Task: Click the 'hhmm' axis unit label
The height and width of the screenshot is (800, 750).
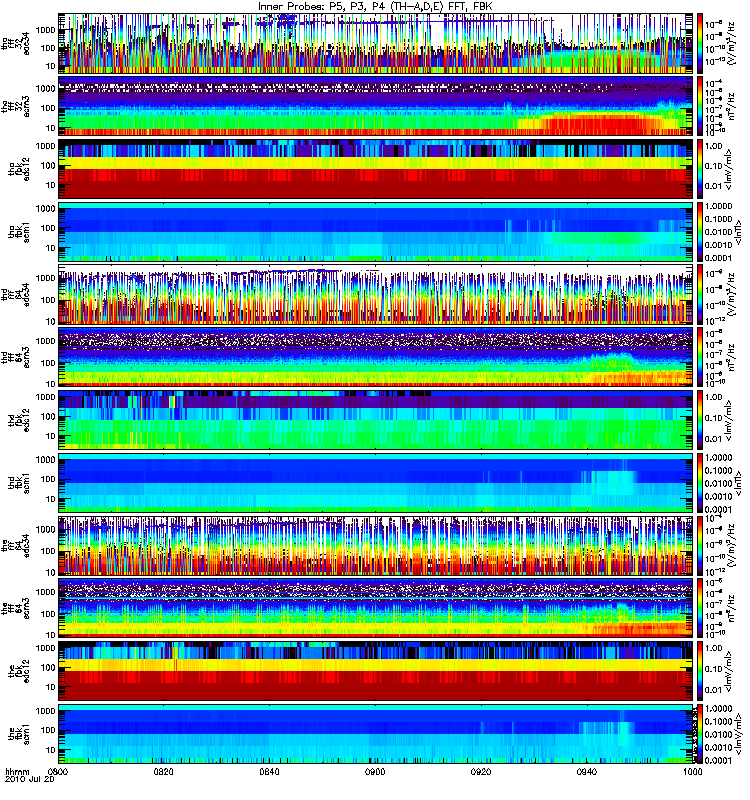Action: tap(17, 772)
